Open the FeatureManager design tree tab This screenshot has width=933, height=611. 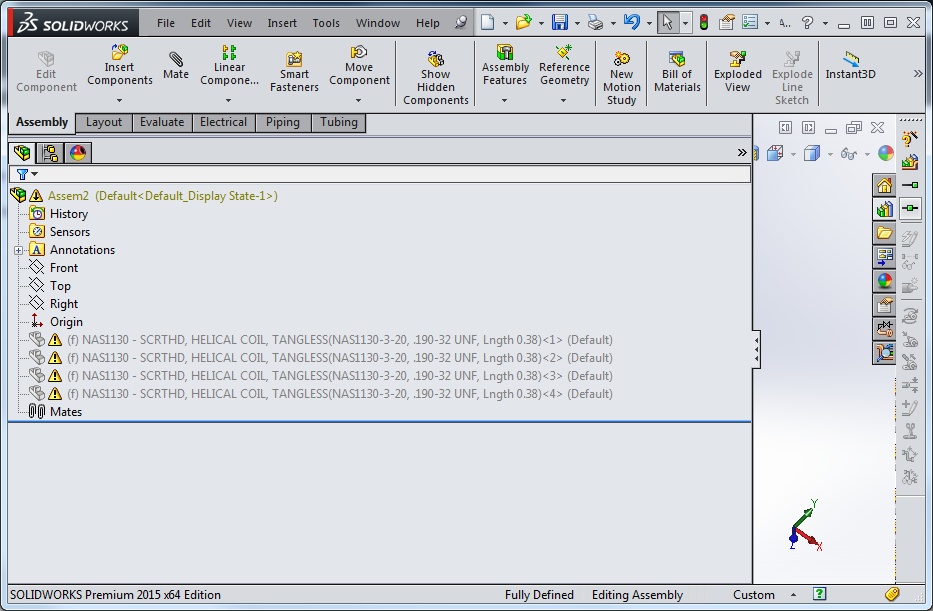point(22,153)
